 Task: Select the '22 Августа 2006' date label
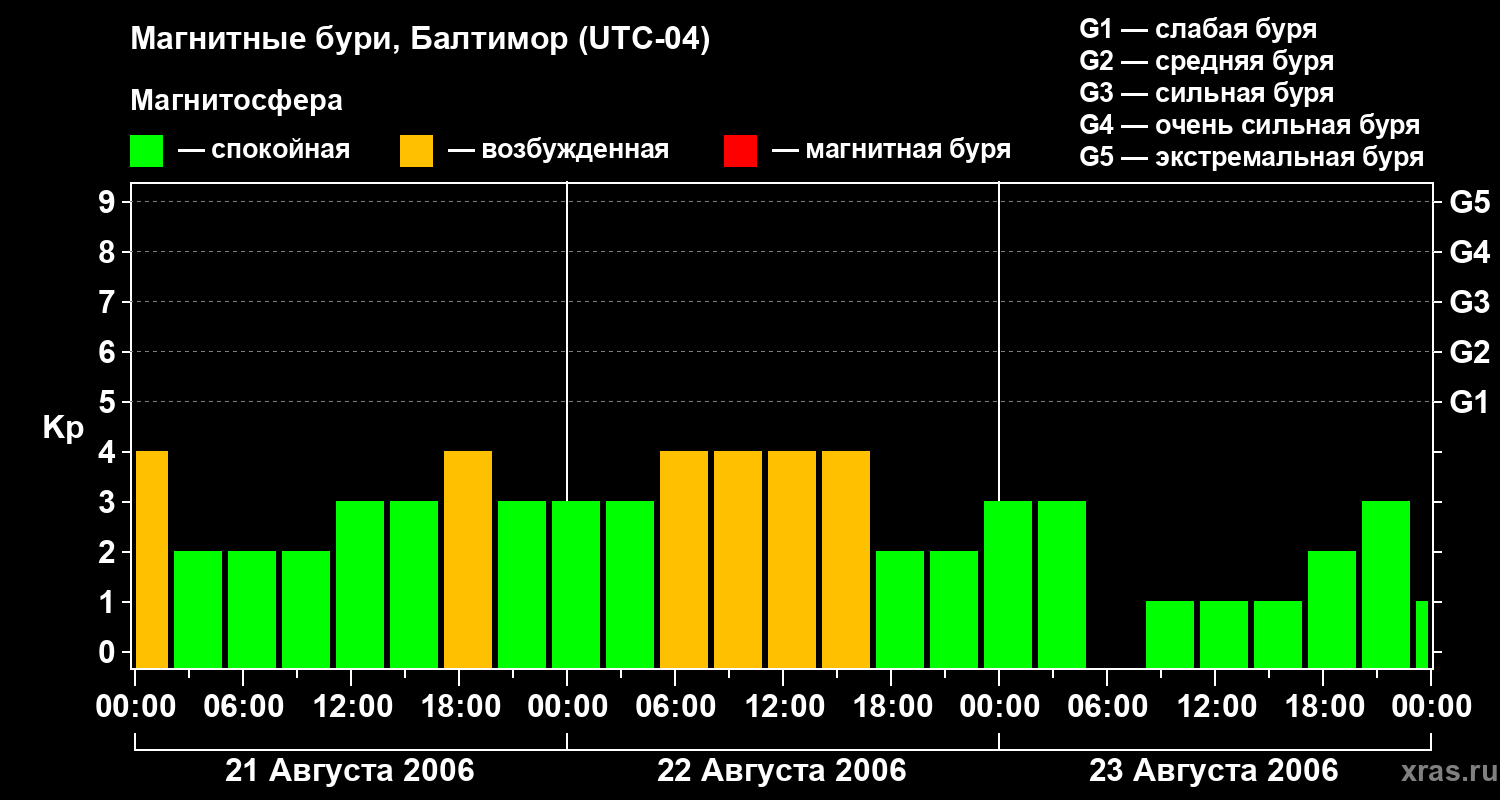(781, 771)
